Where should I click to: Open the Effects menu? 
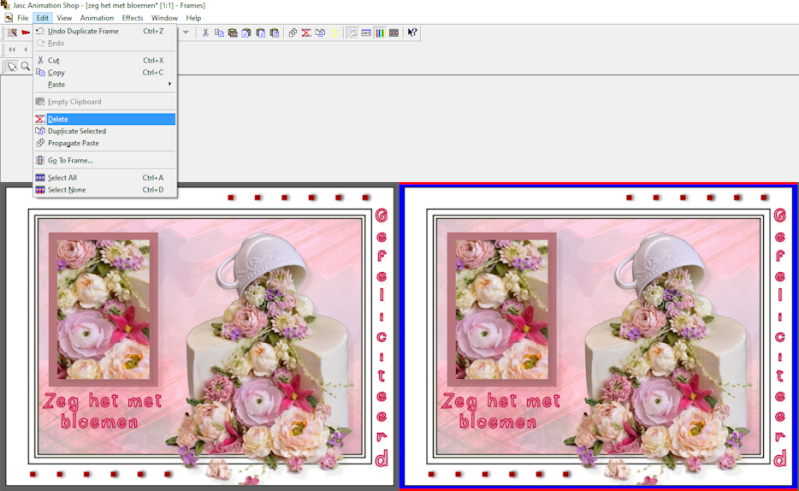point(132,18)
